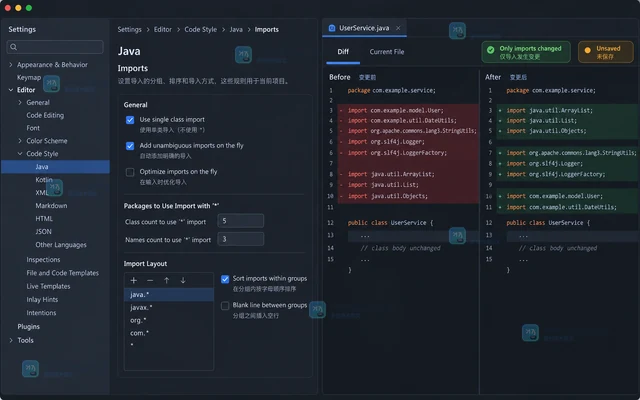Viewport: 640px width, 400px height.
Task: Click the UserService.java file icon
Action: pyautogui.click(x=332, y=28)
